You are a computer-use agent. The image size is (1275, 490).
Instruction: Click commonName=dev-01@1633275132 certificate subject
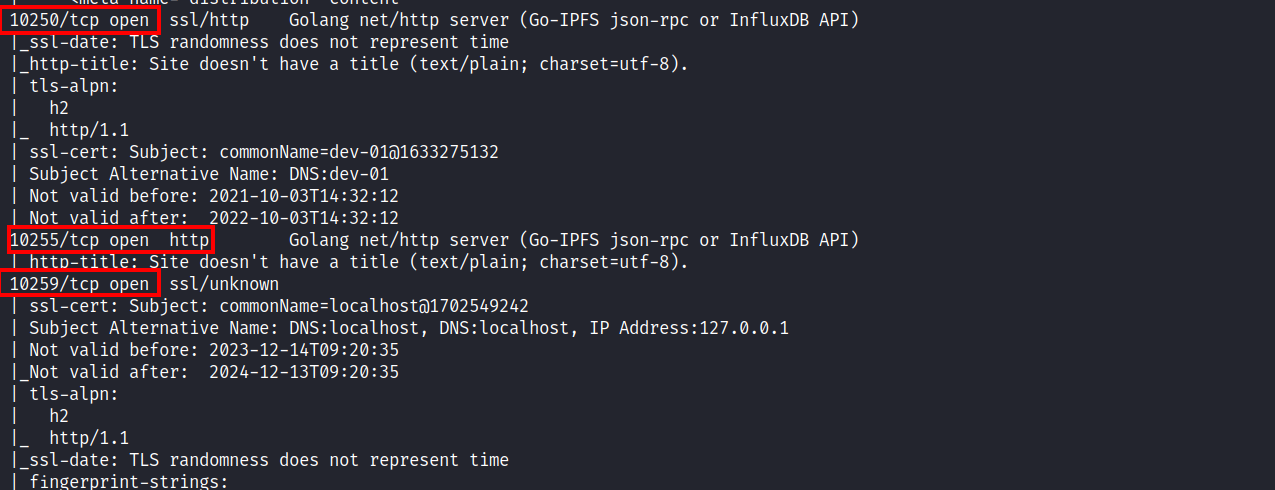point(359,152)
